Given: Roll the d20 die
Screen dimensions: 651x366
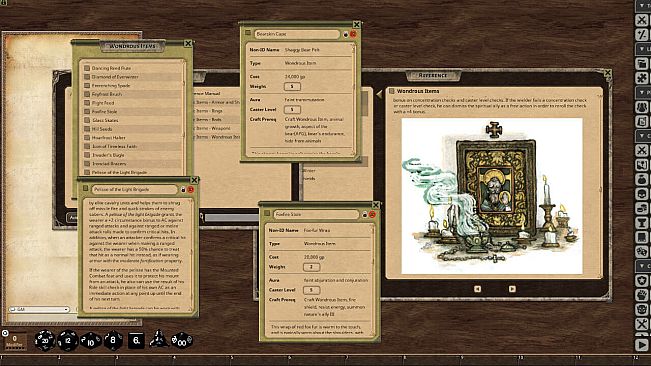Looking at the screenshot, I should coord(44,340).
